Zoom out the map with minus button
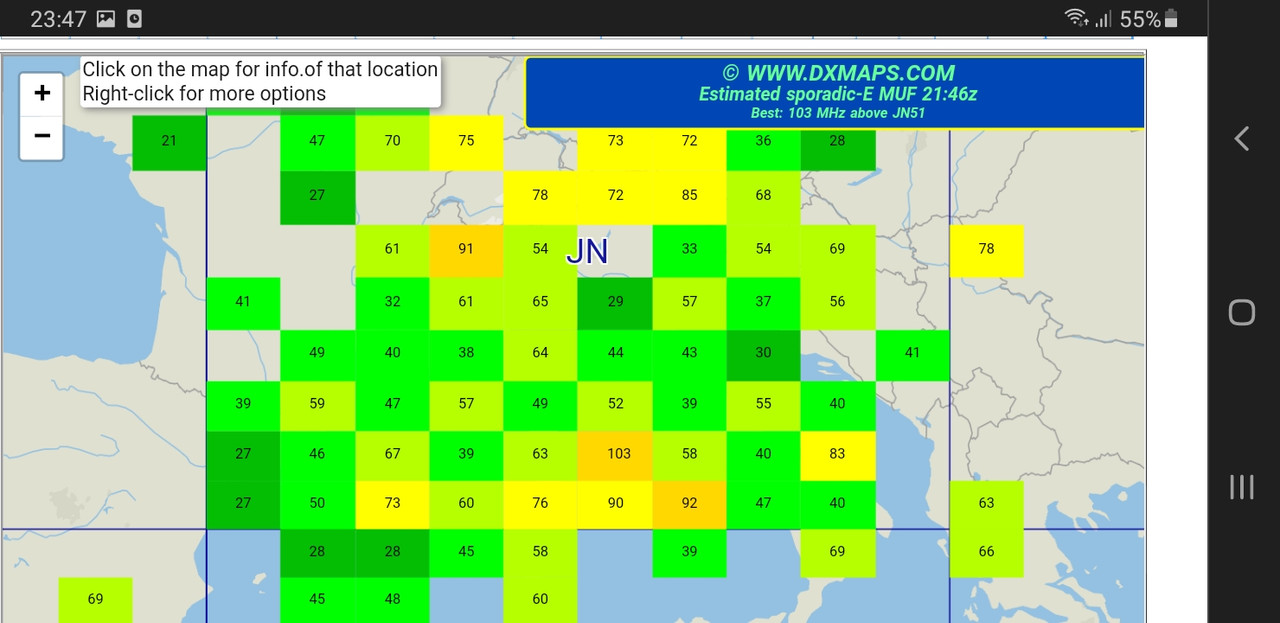Image resolution: width=1280 pixels, height=623 pixels. [x=42, y=136]
